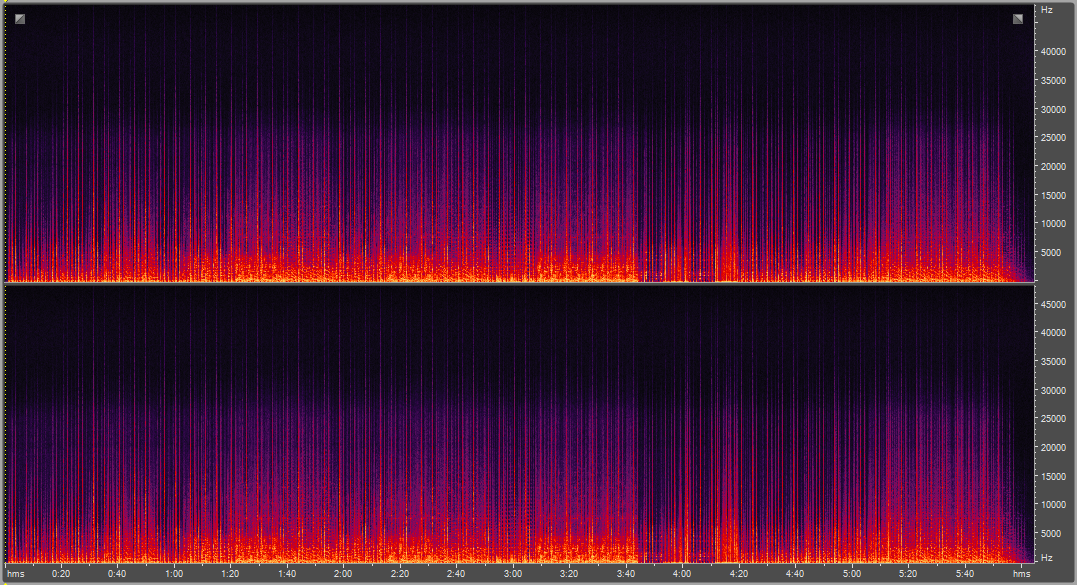Click the right hms label on time ruler
The image size is (1077, 585).
[1021, 574]
